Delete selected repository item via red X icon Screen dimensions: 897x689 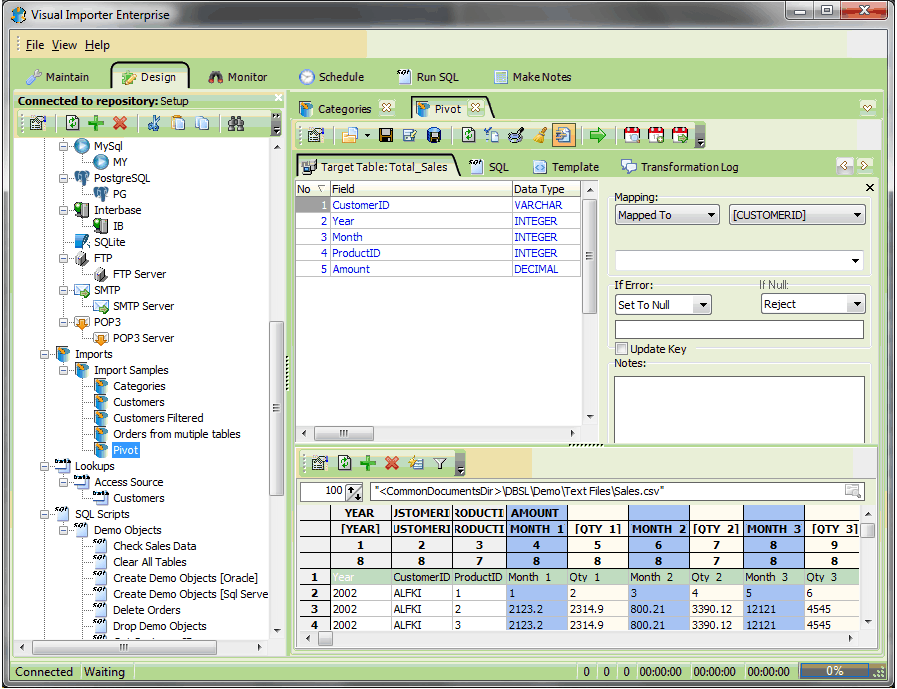[x=120, y=123]
